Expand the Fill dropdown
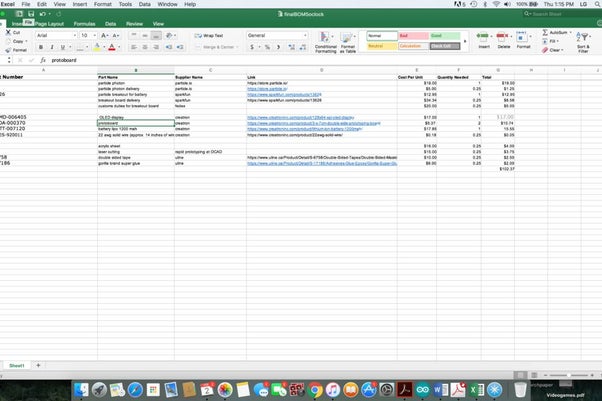 (558, 41)
